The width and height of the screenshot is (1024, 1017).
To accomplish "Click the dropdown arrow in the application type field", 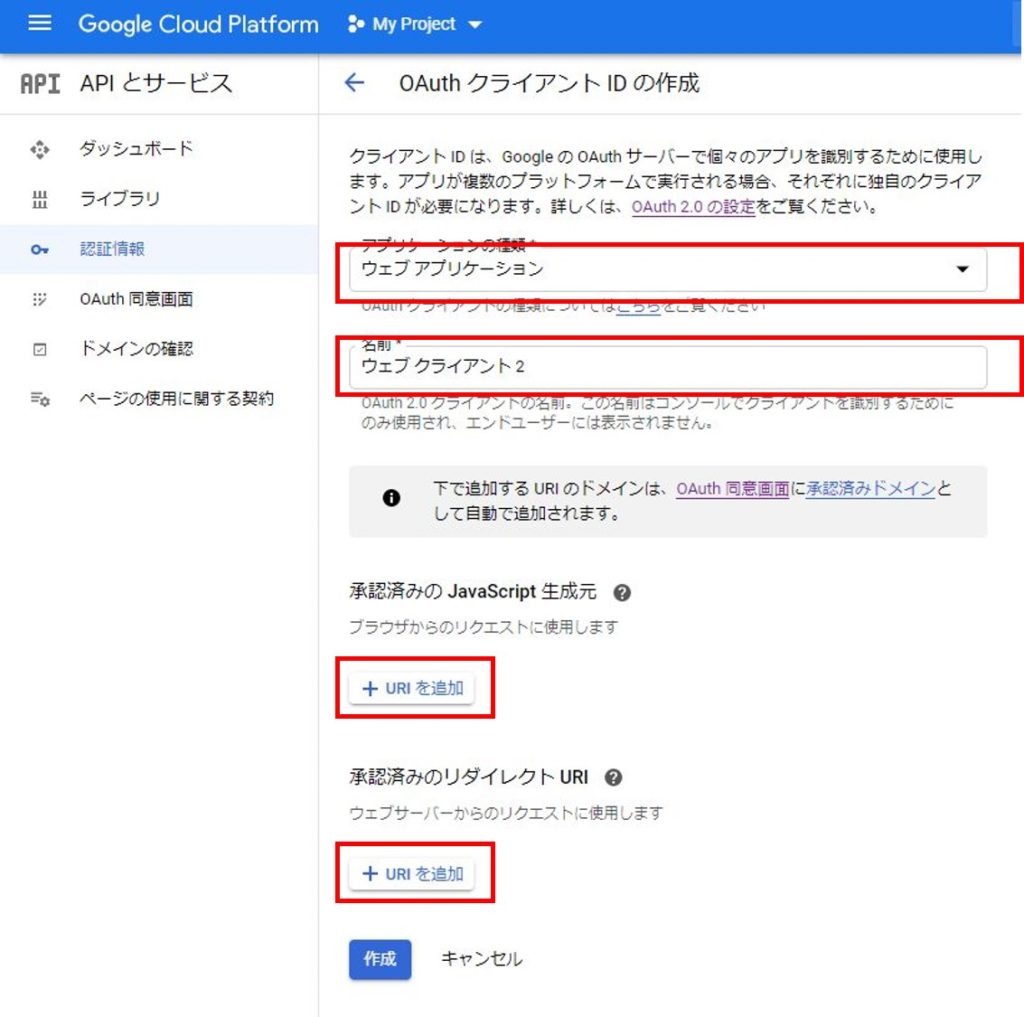I will (x=962, y=269).
